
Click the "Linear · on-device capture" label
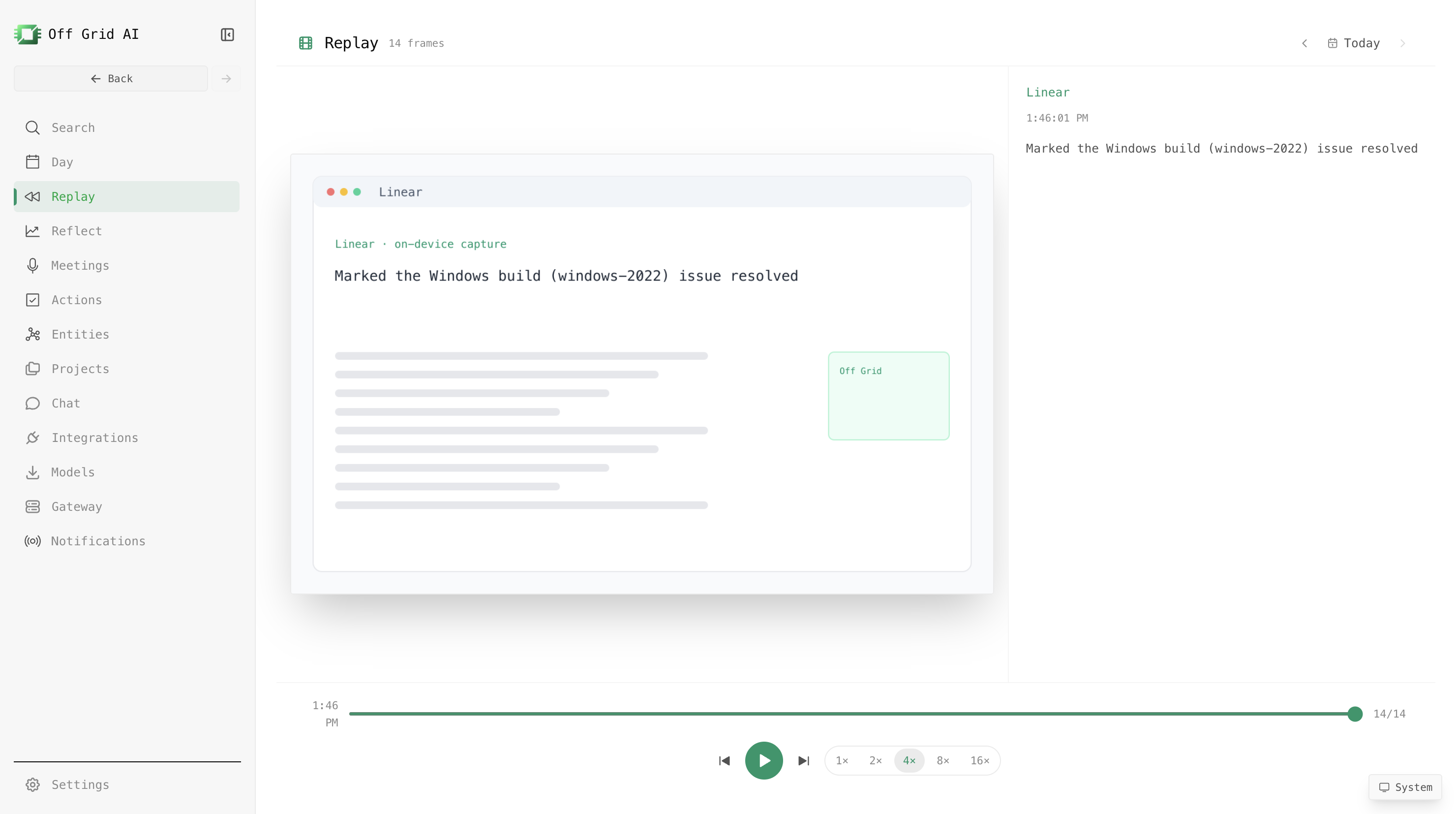421,245
